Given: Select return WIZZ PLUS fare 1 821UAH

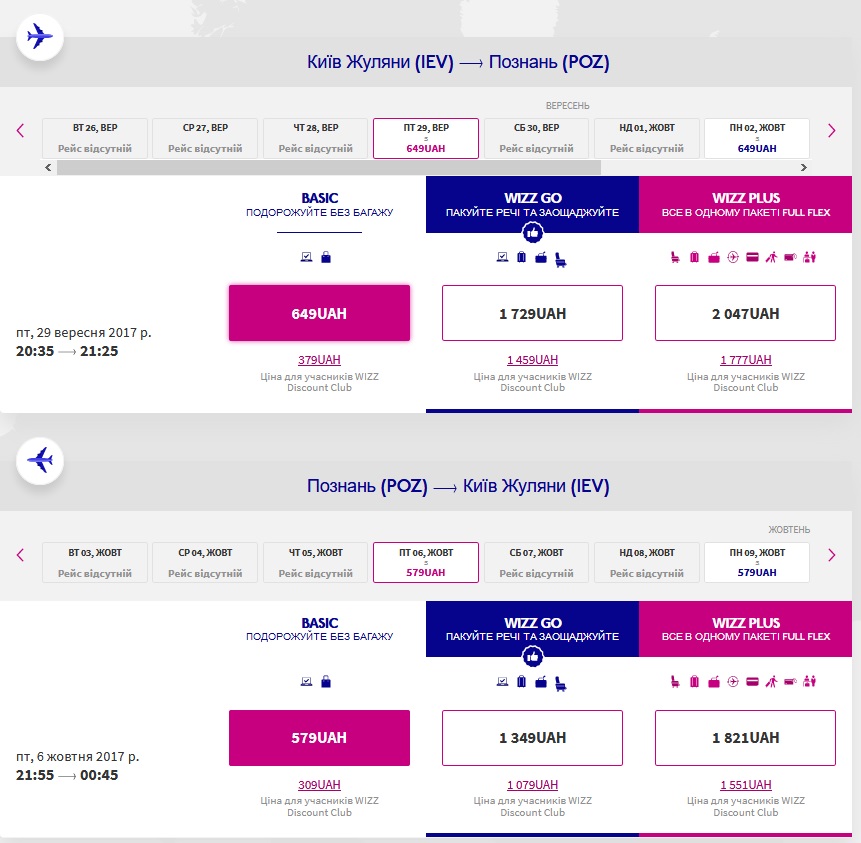Looking at the screenshot, I should (x=745, y=737).
